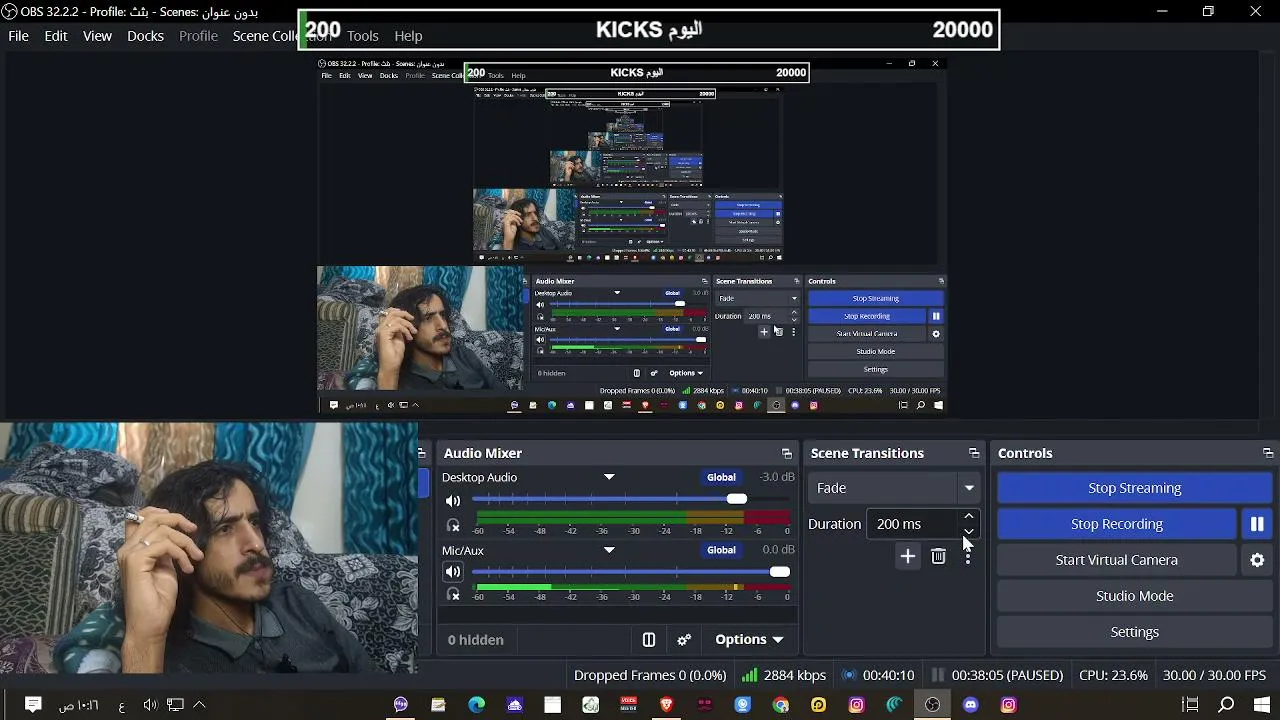Click the bitrate signal icon in status bar
Viewport: 1280px width, 720px height.
[749, 675]
